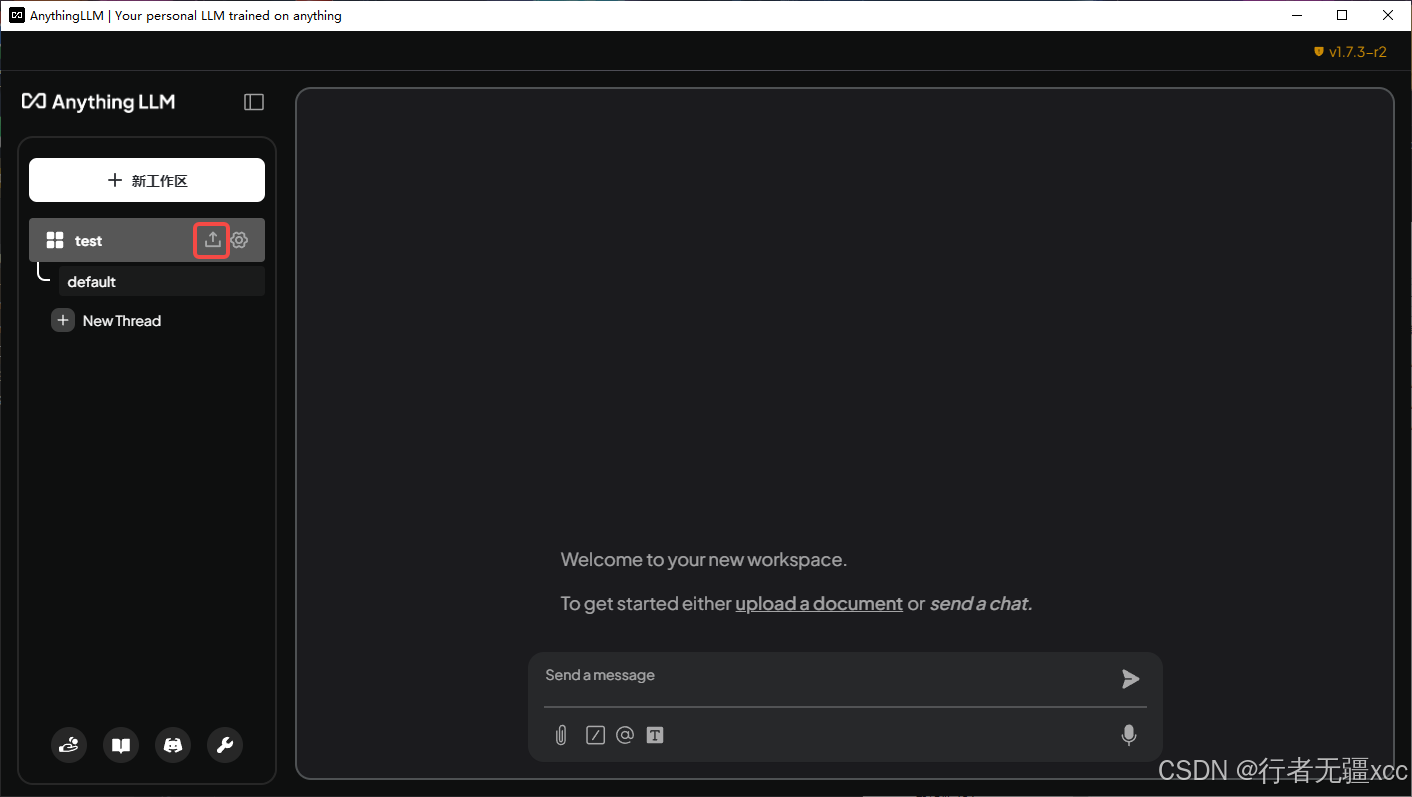Click the shield icon beside version number
The image size is (1412, 797).
[x=1319, y=52]
